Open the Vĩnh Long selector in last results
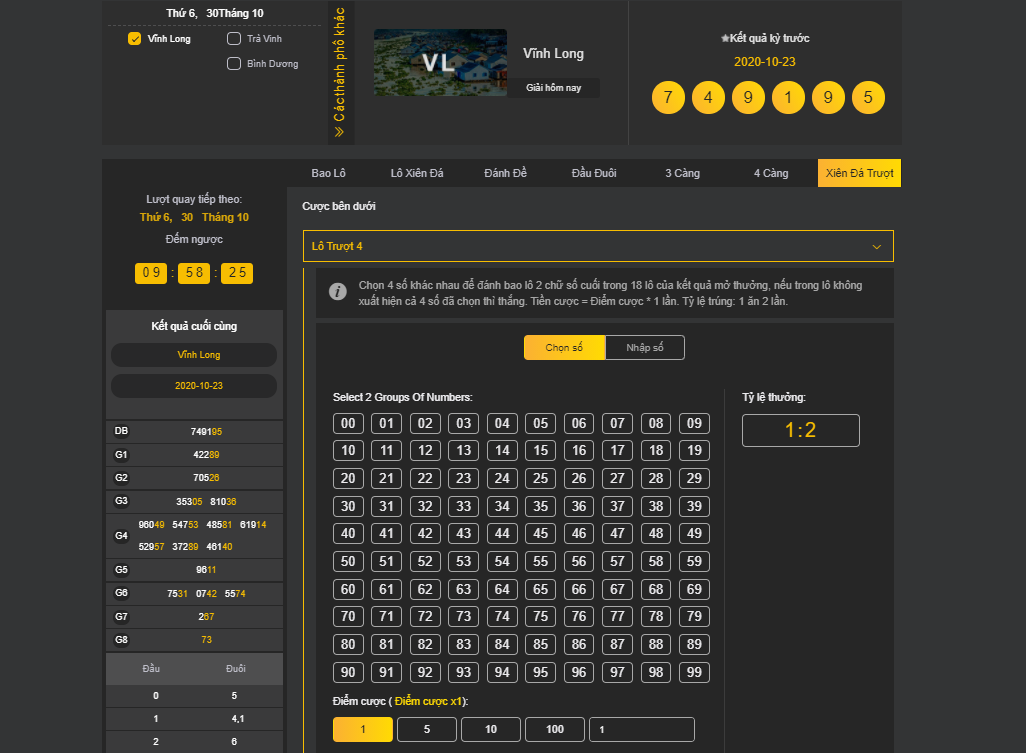 point(194,355)
